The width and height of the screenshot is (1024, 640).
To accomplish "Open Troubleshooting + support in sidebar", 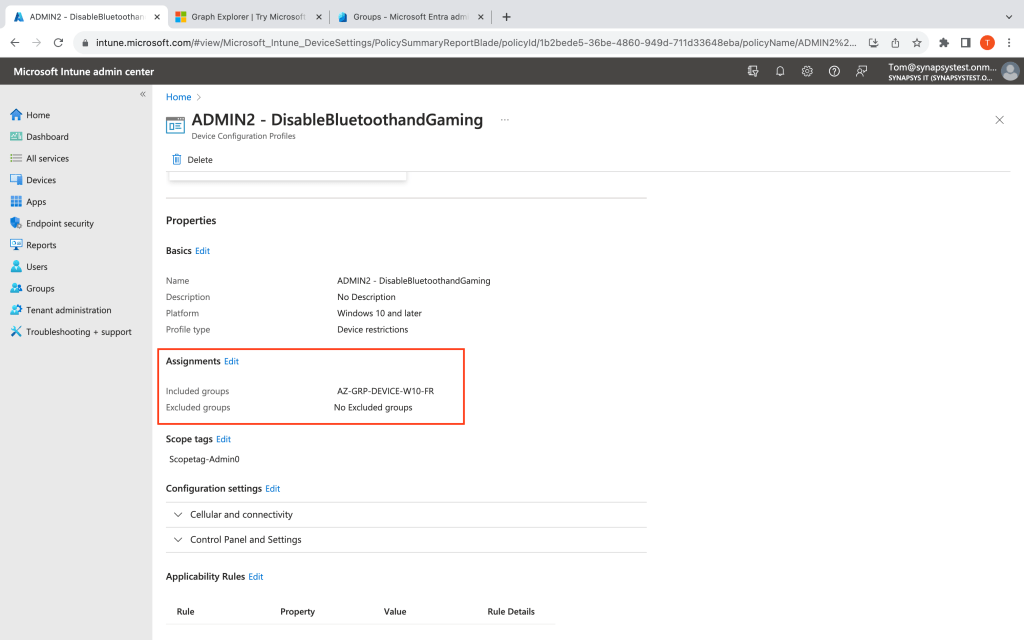I will point(78,332).
